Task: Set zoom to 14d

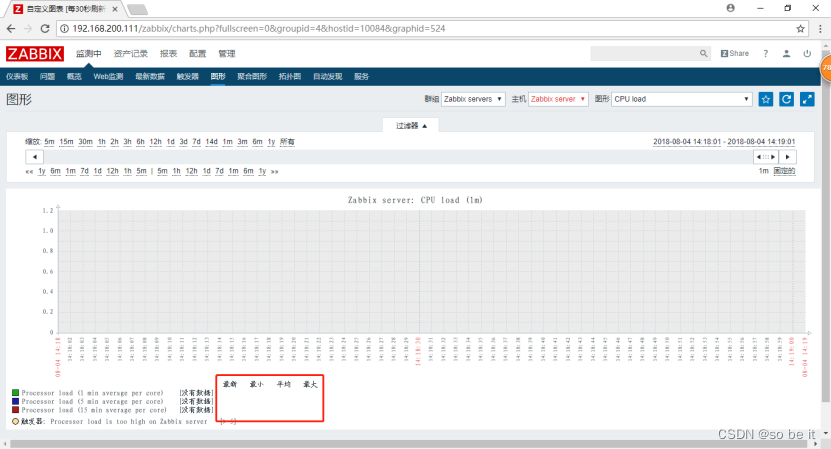Action: tap(211, 142)
